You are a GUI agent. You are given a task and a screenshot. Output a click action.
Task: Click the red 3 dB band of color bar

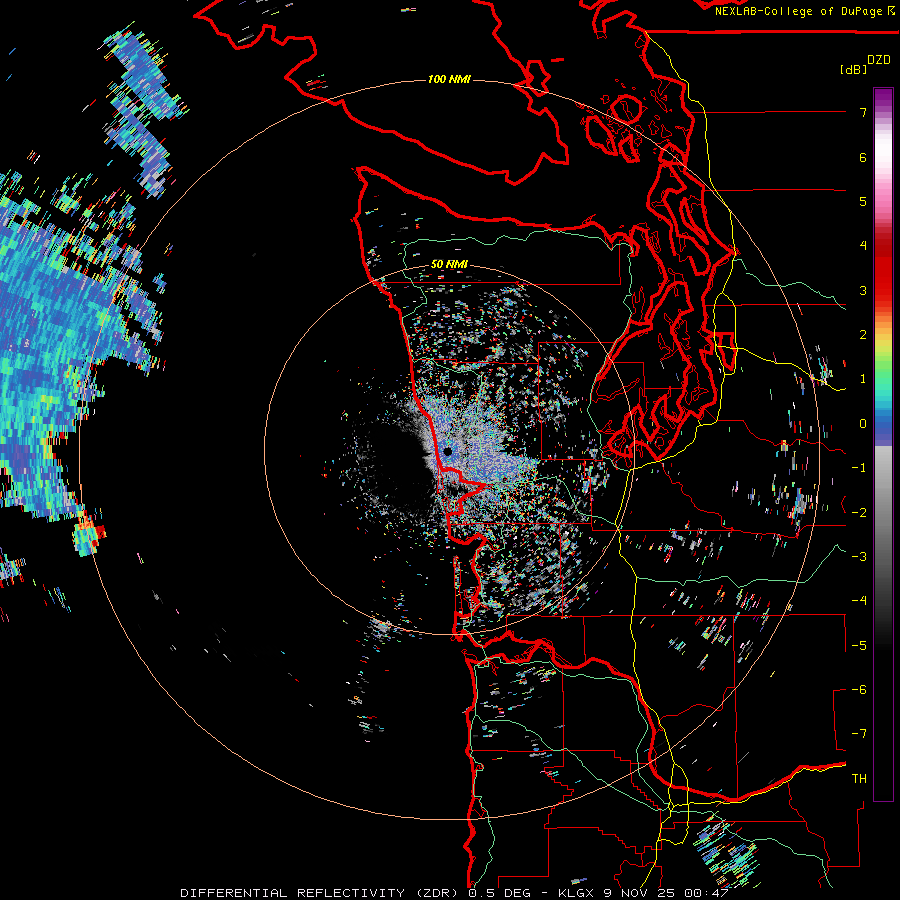click(x=883, y=290)
